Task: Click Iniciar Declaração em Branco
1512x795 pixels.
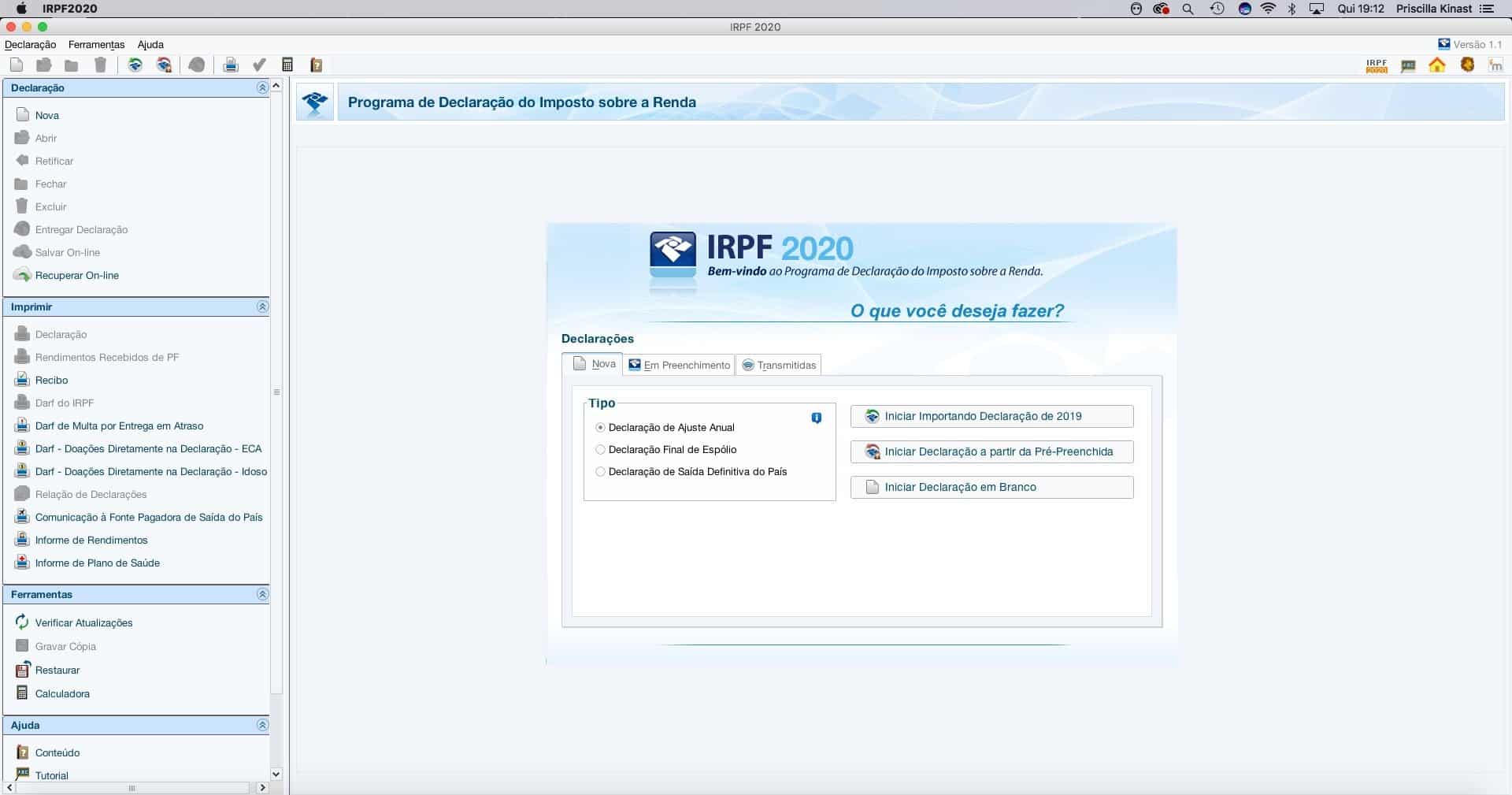Action: pos(992,487)
